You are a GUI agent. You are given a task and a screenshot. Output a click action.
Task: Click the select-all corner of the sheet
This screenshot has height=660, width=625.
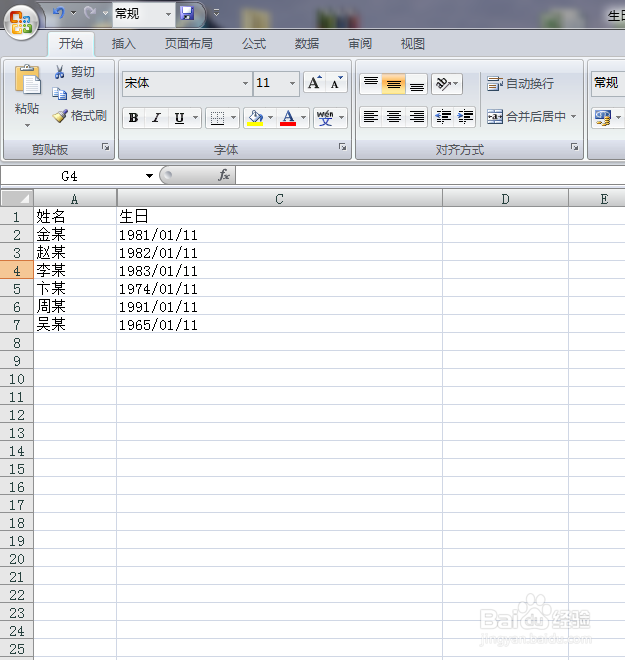point(17,198)
